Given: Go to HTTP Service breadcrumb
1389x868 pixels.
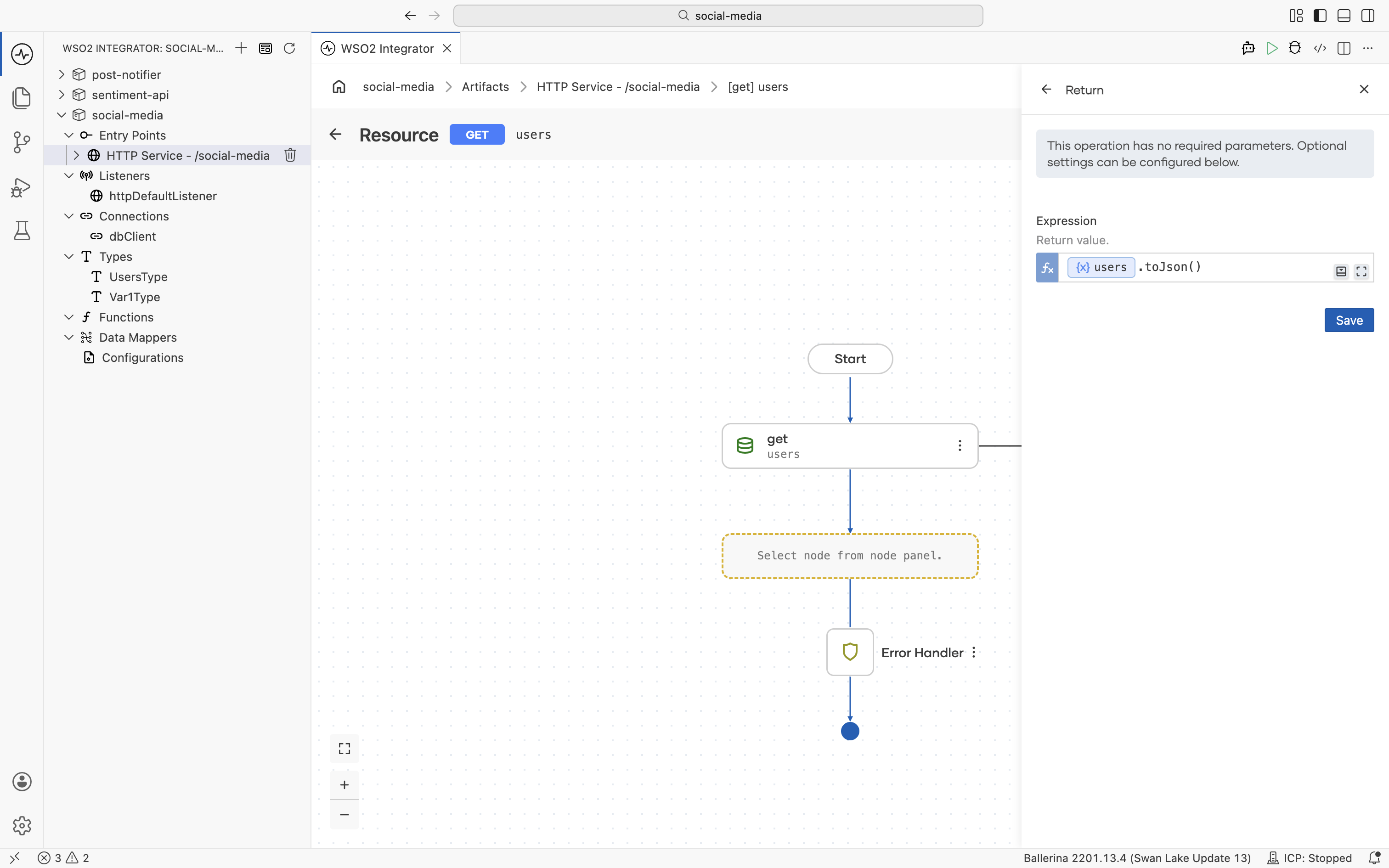Looking at the screenshot, I should click(x=618, y=87).
